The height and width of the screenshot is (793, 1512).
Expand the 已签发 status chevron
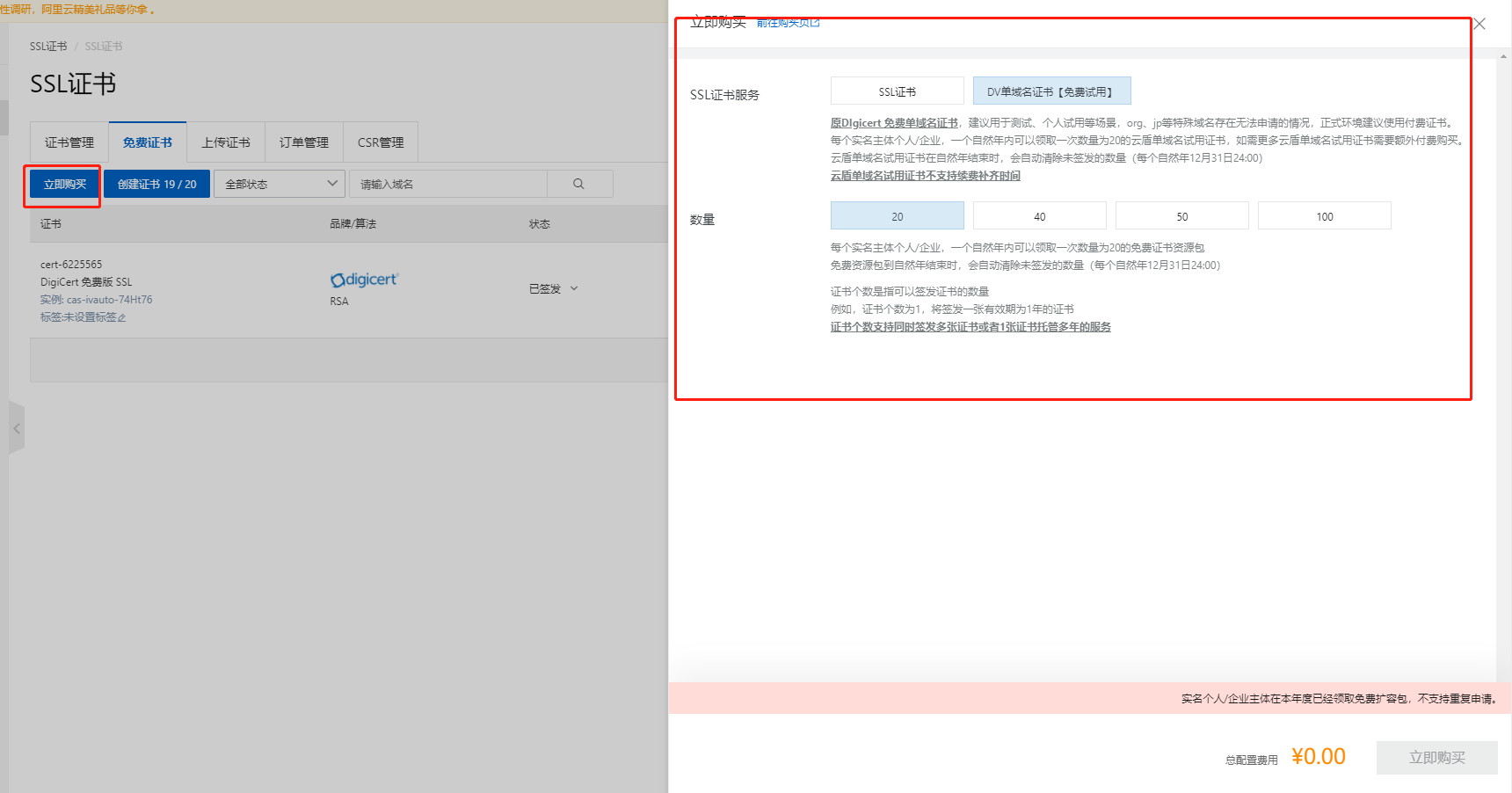tap(574, 288)
